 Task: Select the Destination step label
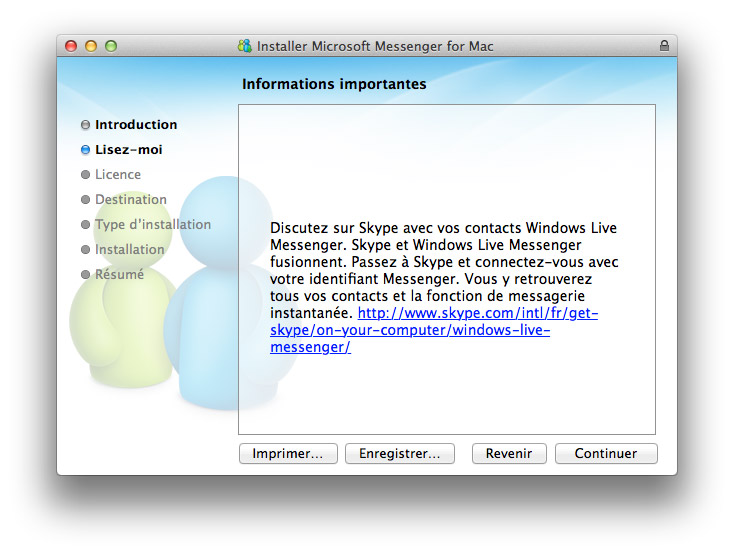[131, 199]
